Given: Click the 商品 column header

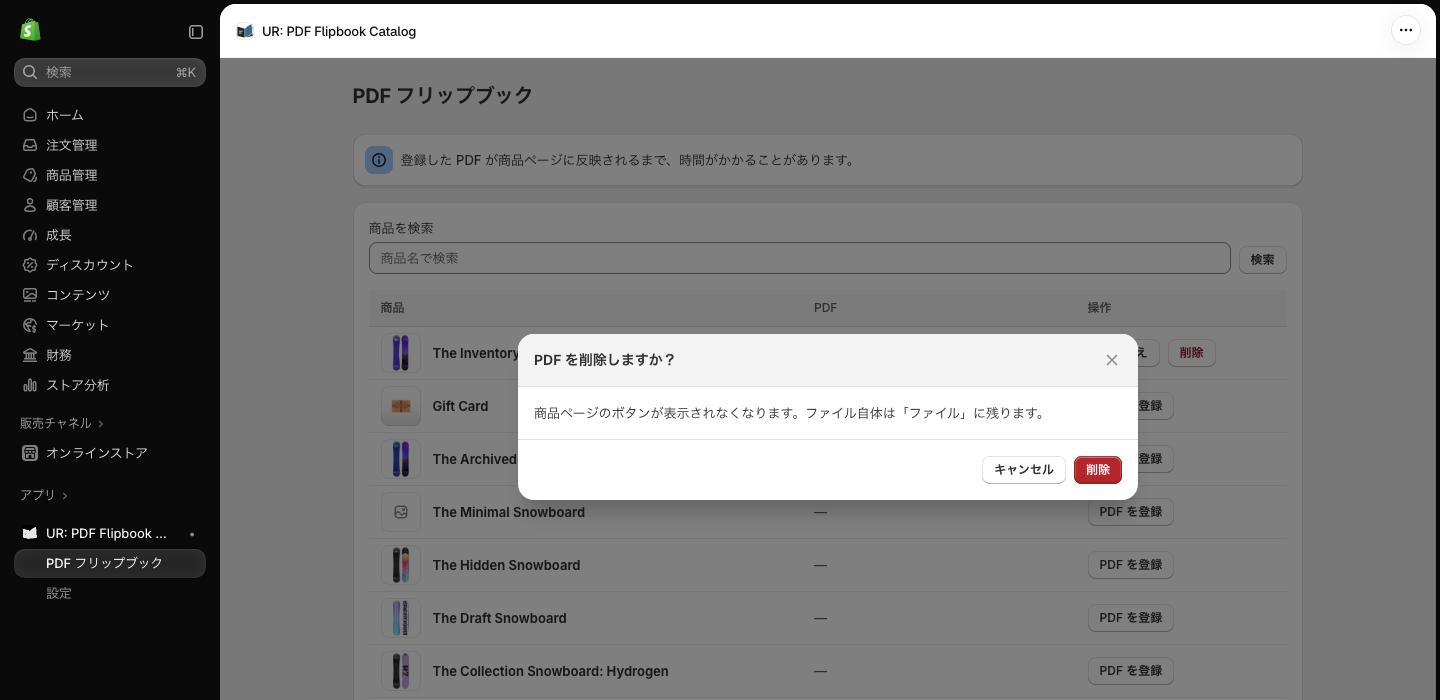Looking at the screenshot, I should pyautogui.click(x=392, y=308).
